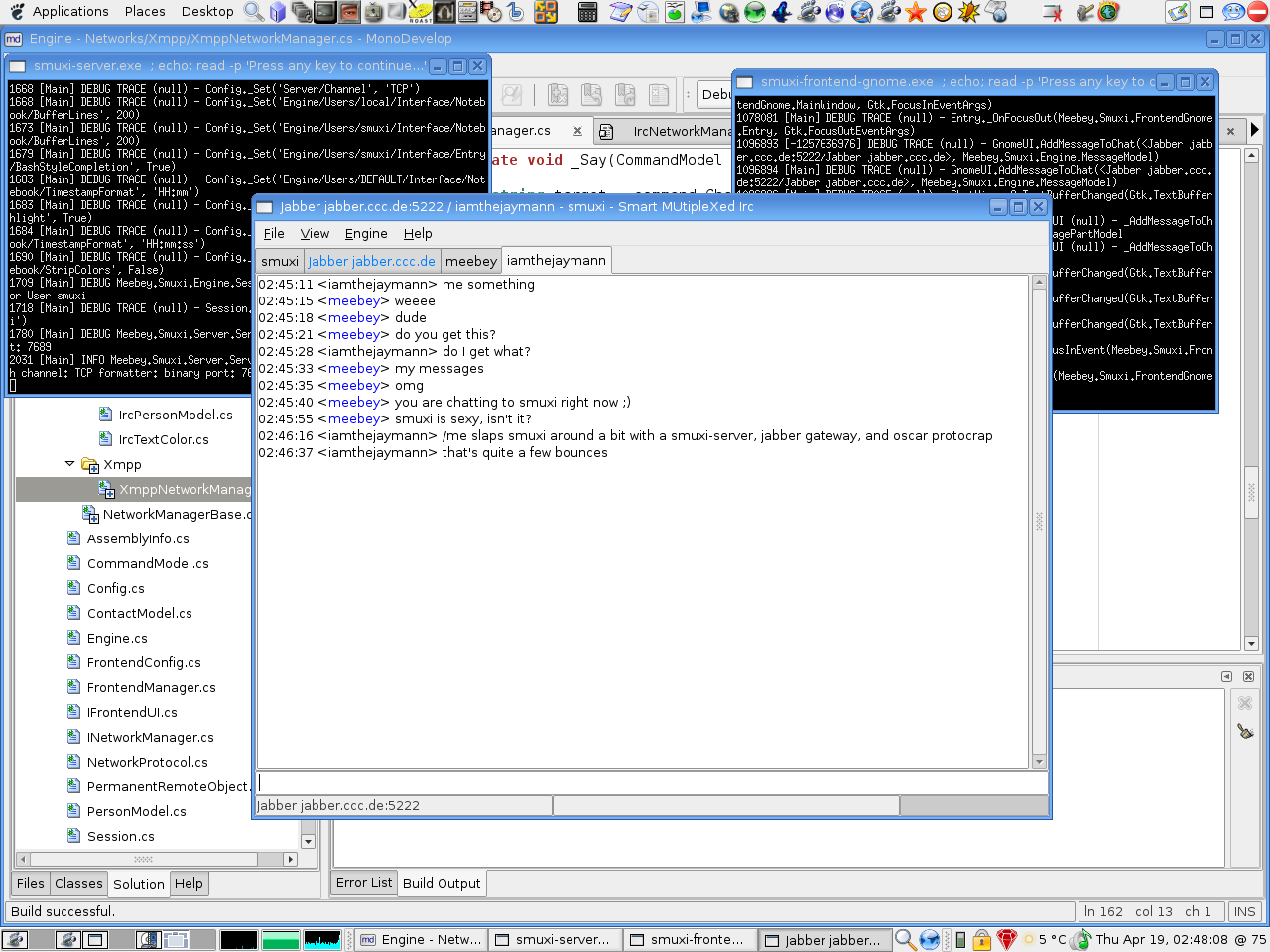Screen dimensions: 1270x952
Task: Click the Xmpp folder icon in solution tree
Action: [x=90, y=465]
